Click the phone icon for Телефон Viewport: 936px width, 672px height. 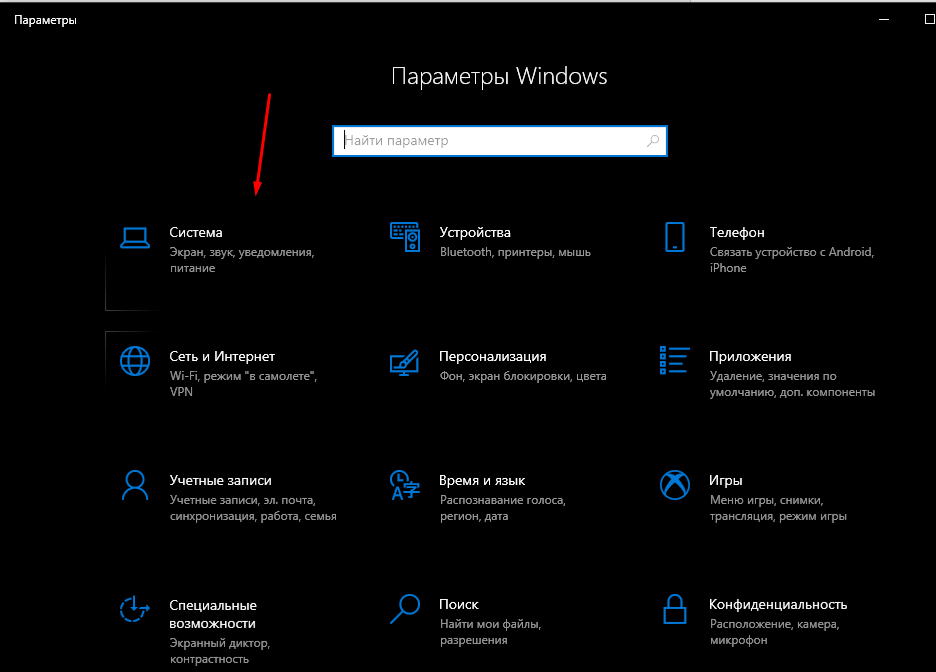tap(675, 237)
